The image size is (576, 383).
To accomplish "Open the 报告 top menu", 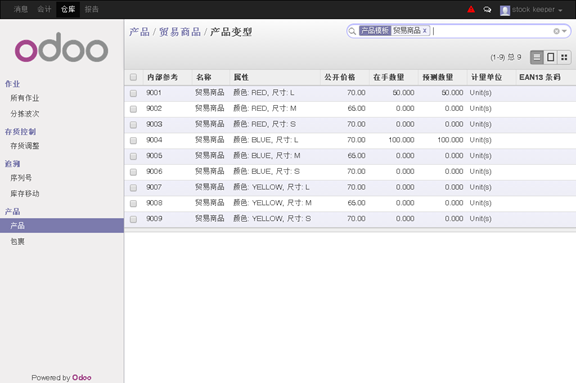I will click(91, 9).
